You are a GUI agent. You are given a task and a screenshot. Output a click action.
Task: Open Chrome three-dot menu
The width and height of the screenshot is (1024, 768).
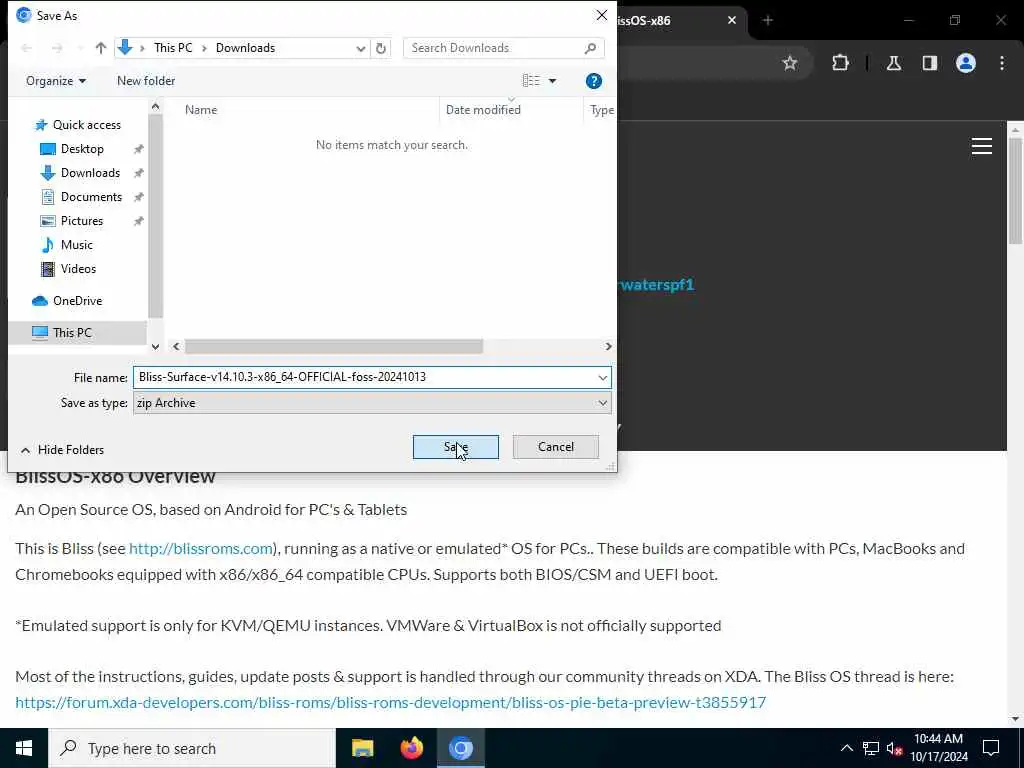coord(1002,63)
